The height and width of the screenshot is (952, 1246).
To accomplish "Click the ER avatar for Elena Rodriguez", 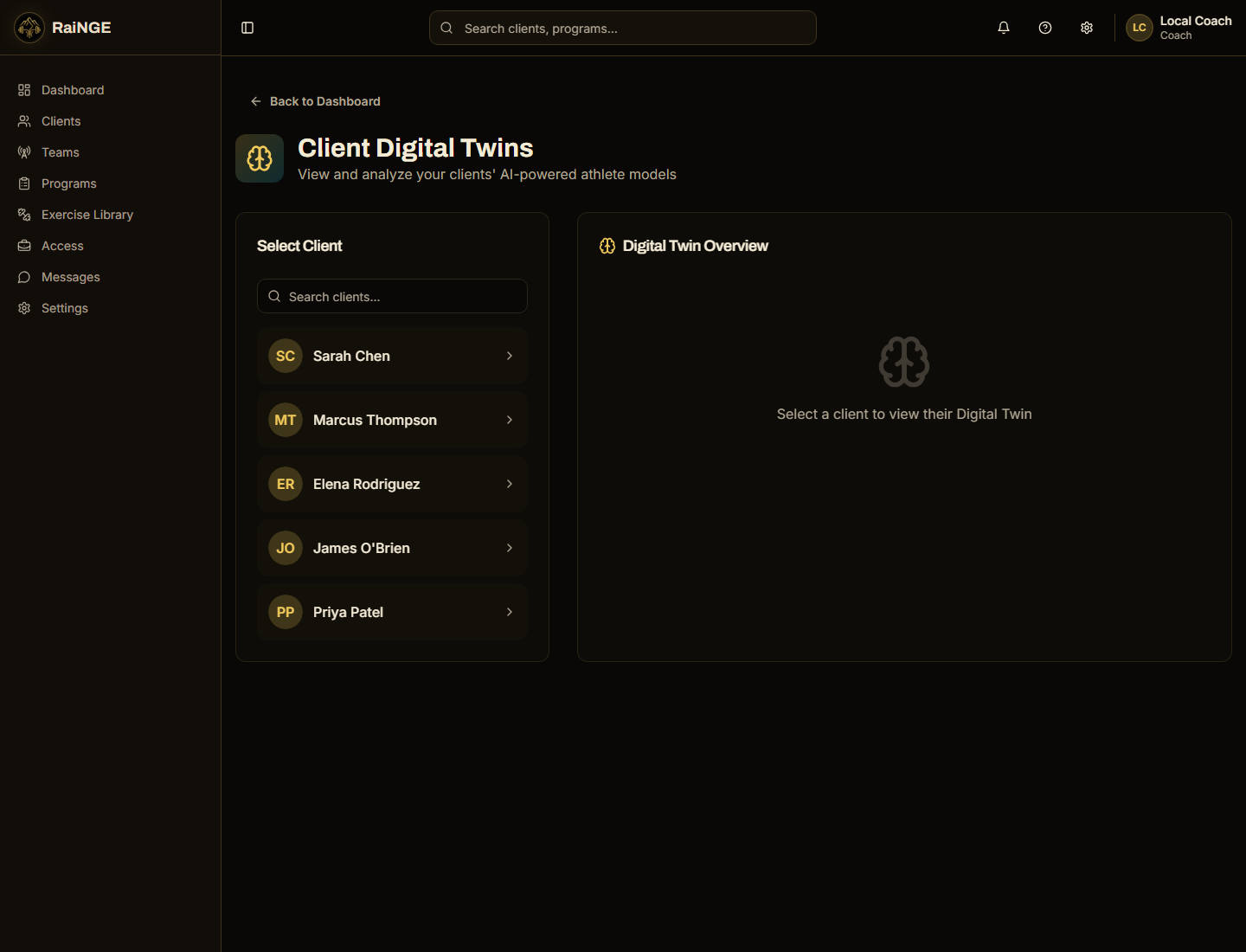I will [x=286, y=484].
